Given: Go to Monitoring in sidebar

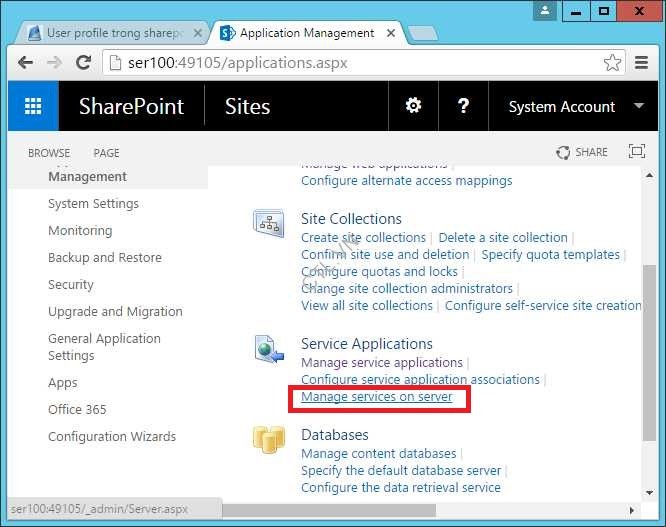Looking at the screenshot, I should click(x=80, y=231).
